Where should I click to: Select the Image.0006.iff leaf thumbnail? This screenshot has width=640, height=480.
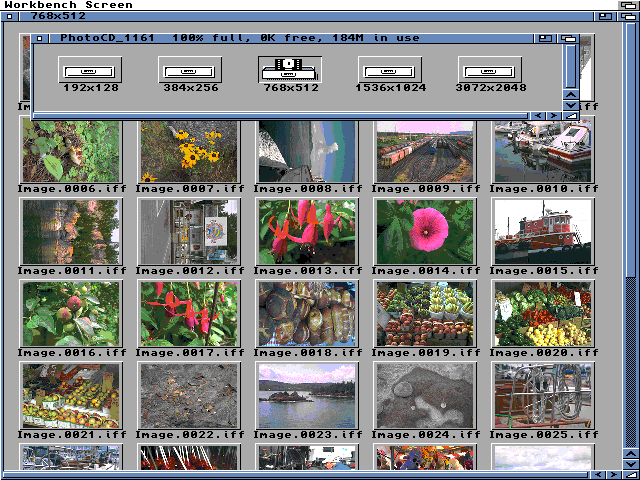coord(71,150)
